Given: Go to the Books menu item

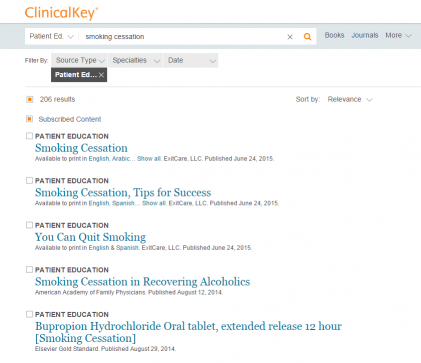Looking at the screenshot, I should click(334, 35).
